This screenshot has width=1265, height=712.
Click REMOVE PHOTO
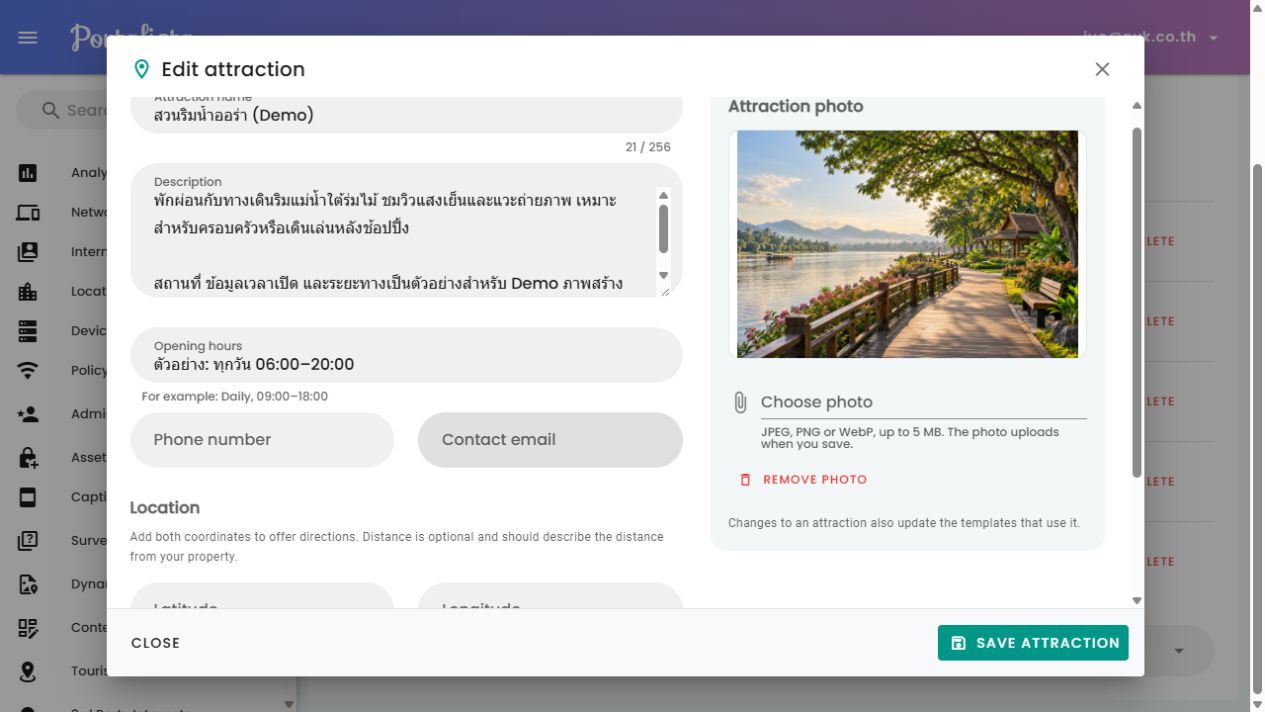803,480
